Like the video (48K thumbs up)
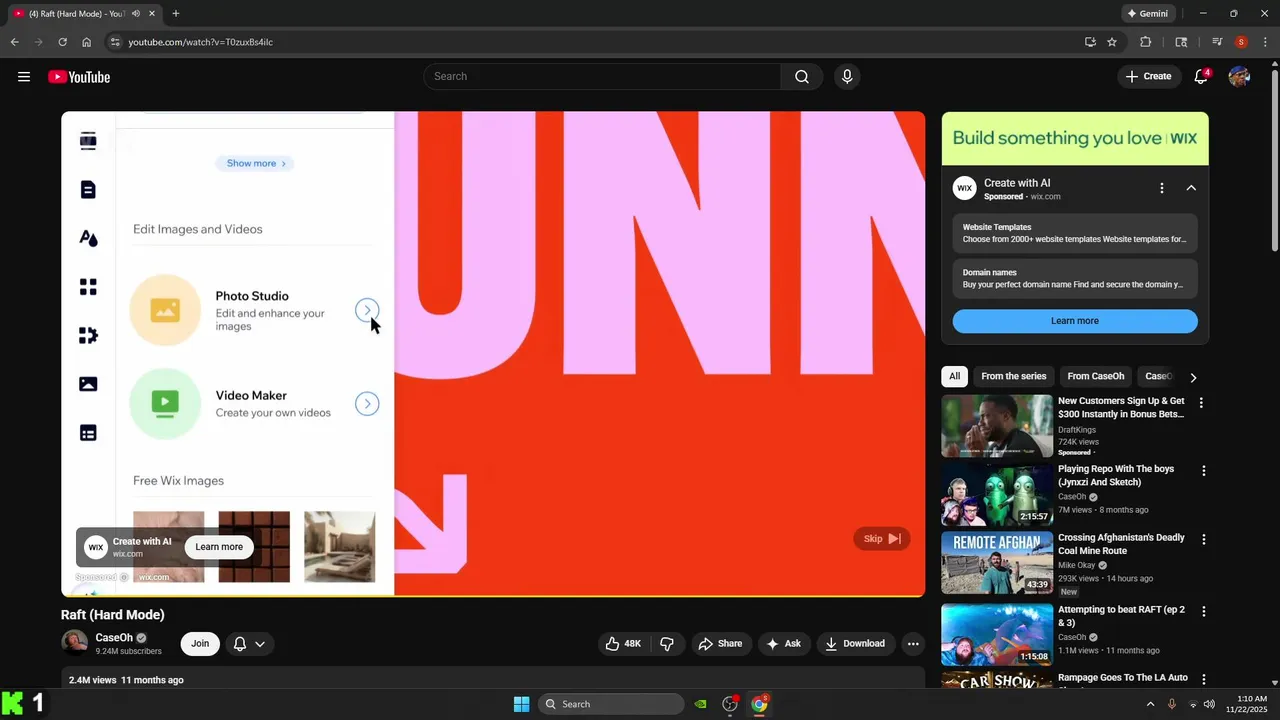Image resolution: width=1280 pixels, height=720 pixels. click(624, 644)
